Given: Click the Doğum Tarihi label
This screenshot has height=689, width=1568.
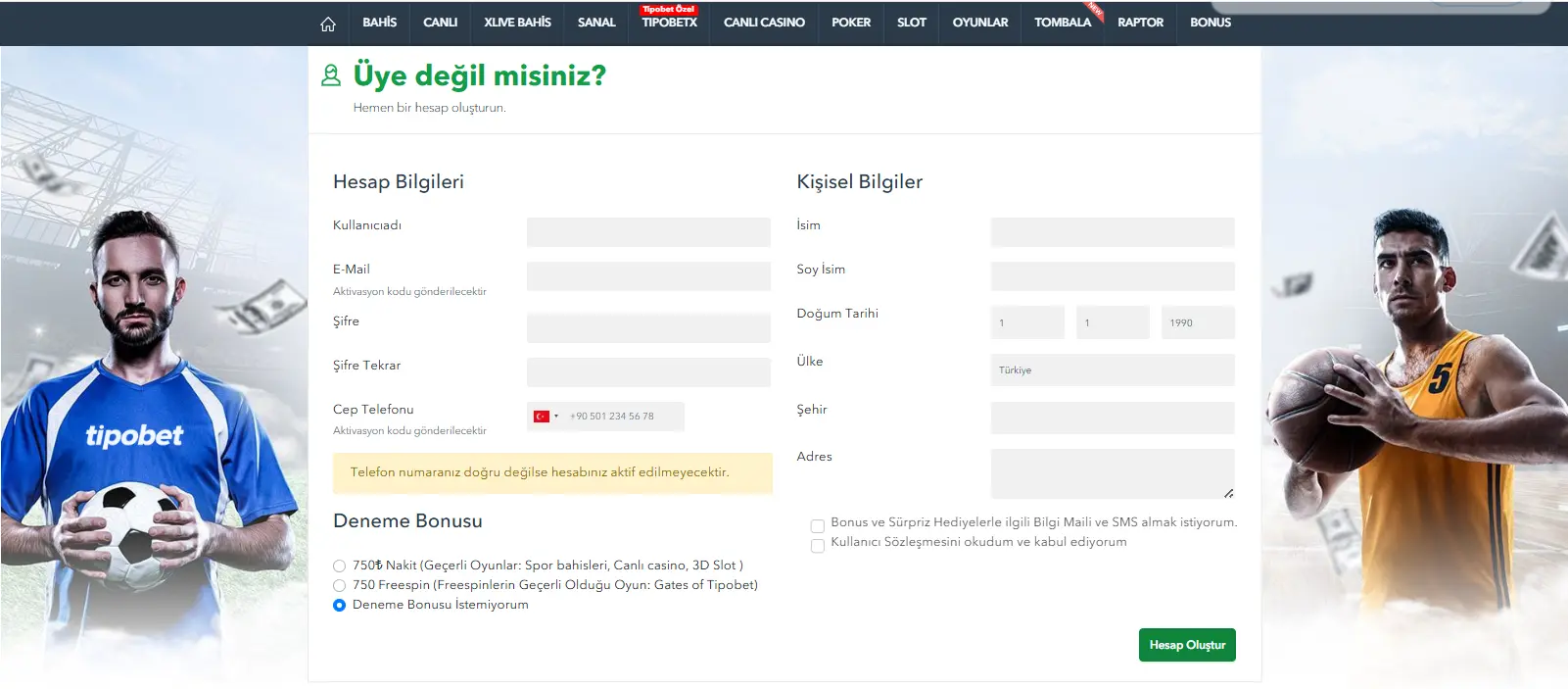Looking at the screenshot, I should (837, 314).
